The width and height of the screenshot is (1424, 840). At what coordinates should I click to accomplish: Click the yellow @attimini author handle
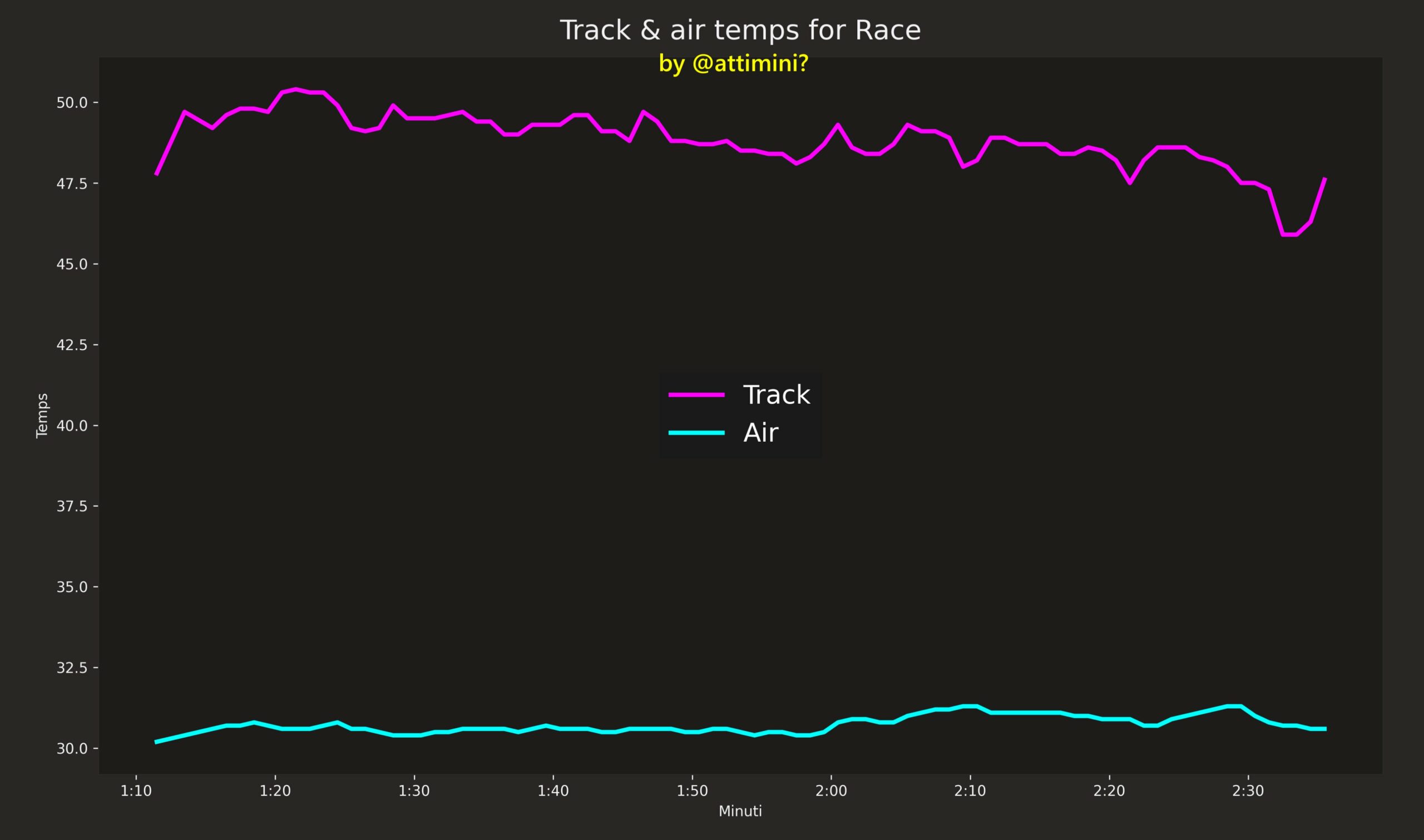tap(734, 63)
